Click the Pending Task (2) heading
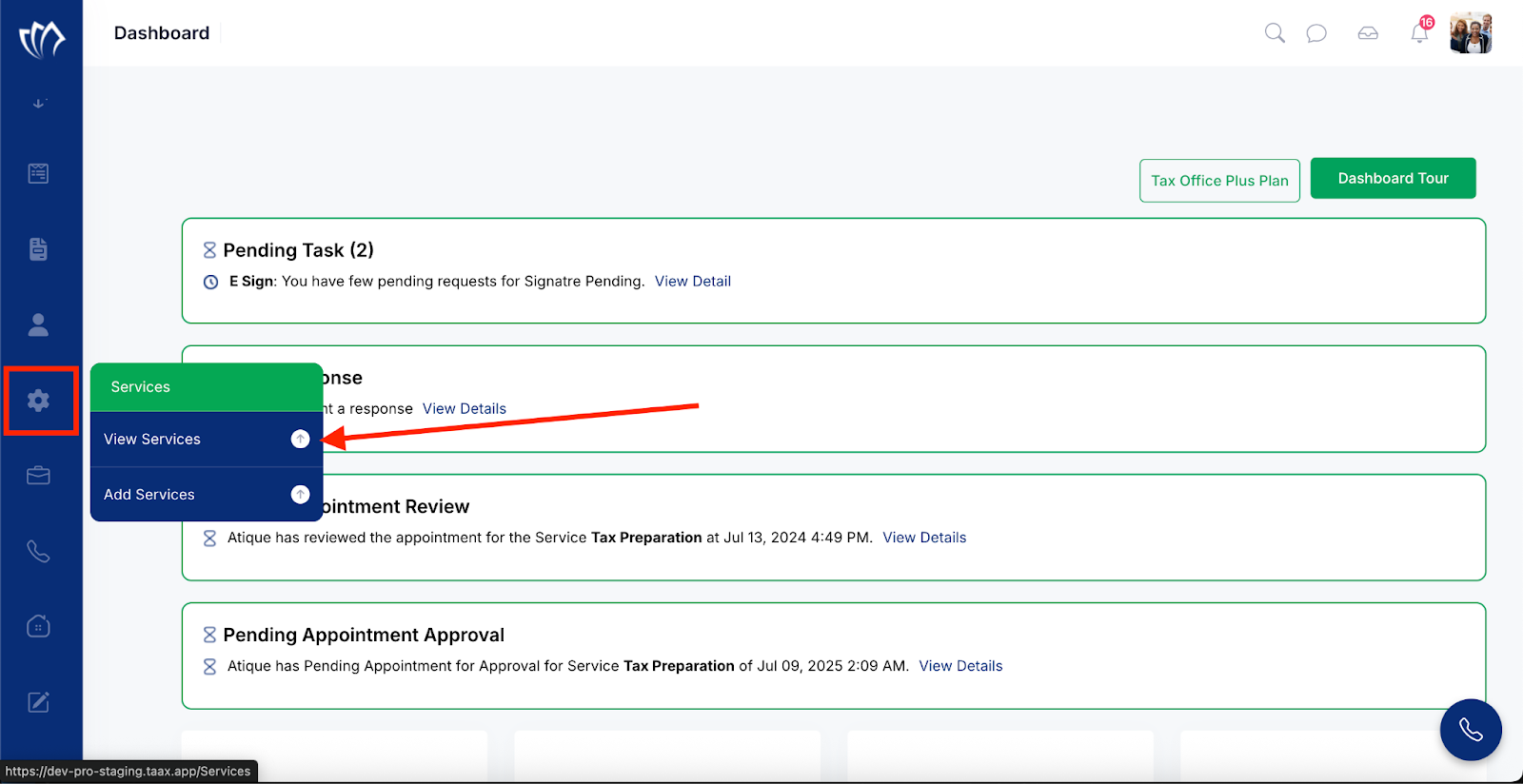 298,250
